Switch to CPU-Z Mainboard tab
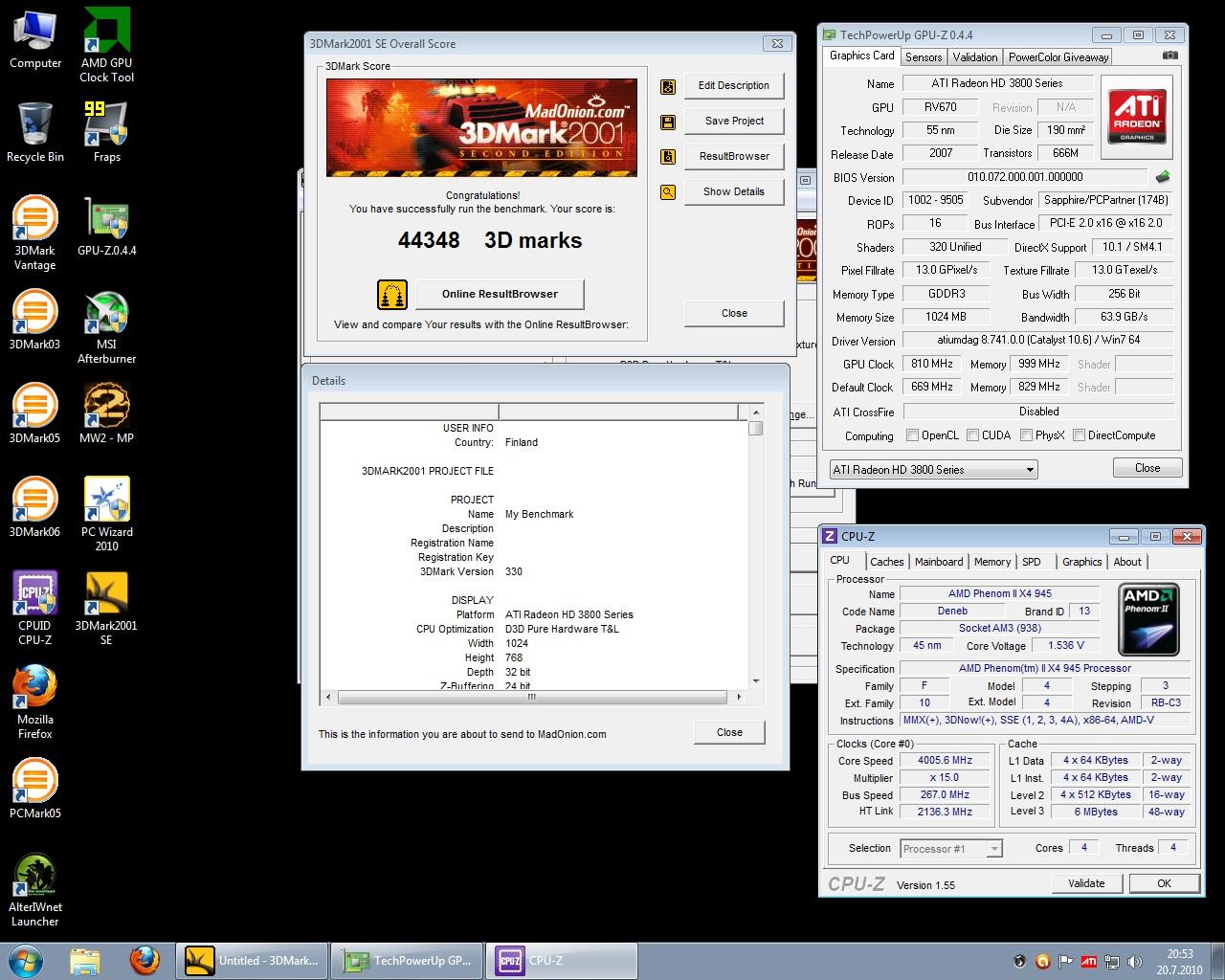 tap(939, 562)
